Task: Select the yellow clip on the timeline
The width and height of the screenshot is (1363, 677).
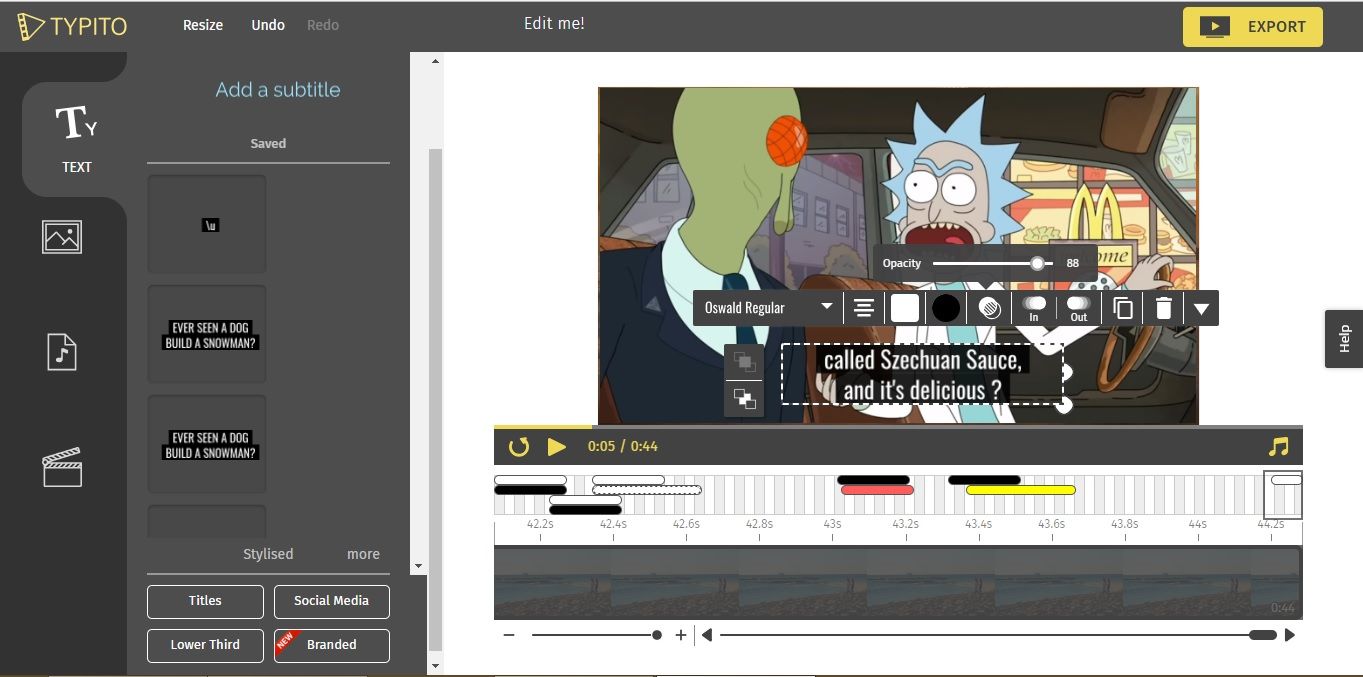Action: [x=1020, y=490]
